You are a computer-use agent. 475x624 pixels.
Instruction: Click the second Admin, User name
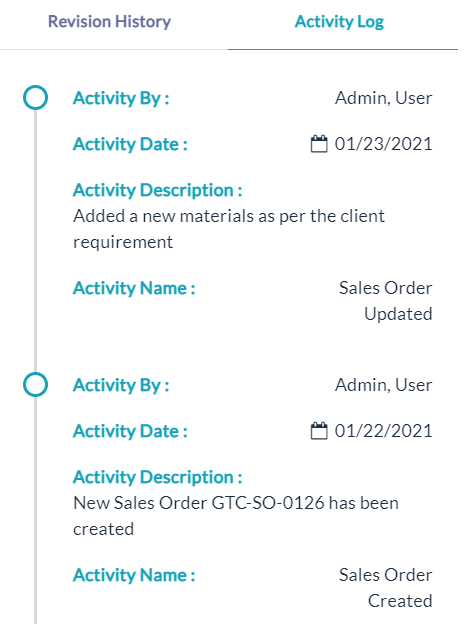(x=384, y=385)
